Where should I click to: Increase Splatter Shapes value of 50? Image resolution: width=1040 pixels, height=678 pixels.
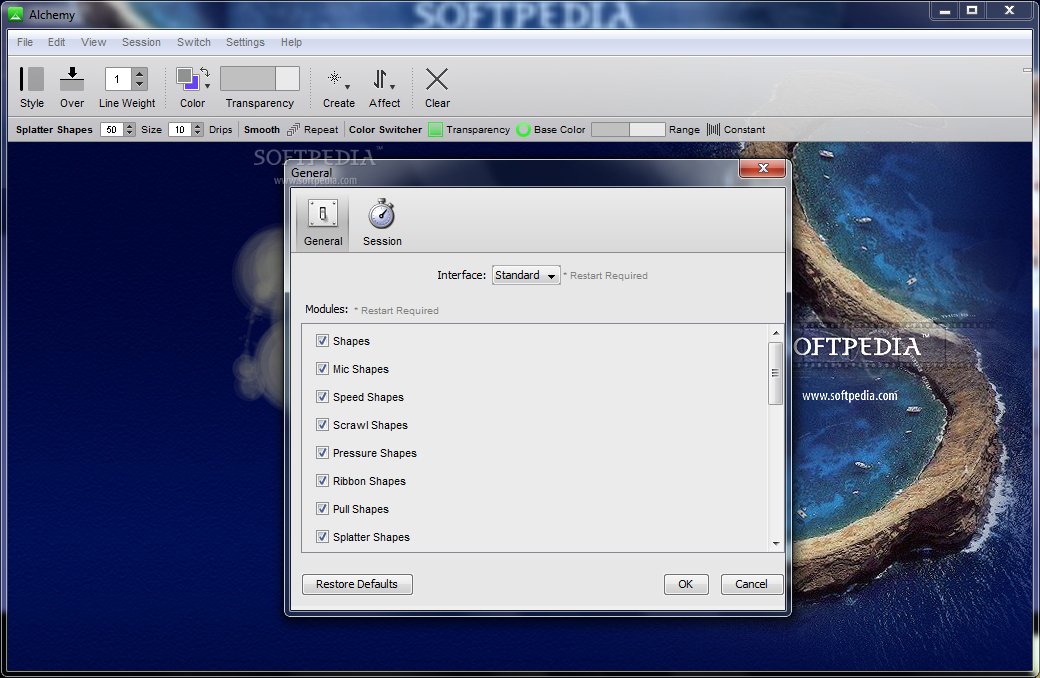[129, 126]
